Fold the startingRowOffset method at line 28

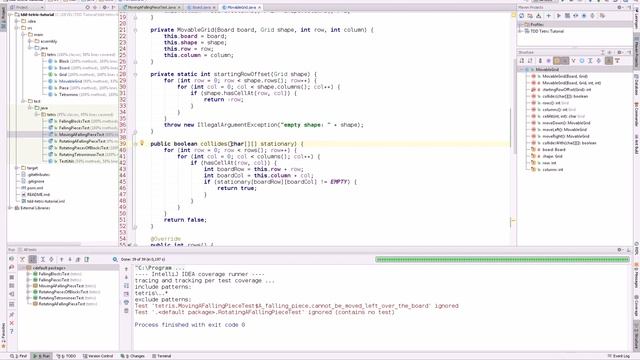135,74
